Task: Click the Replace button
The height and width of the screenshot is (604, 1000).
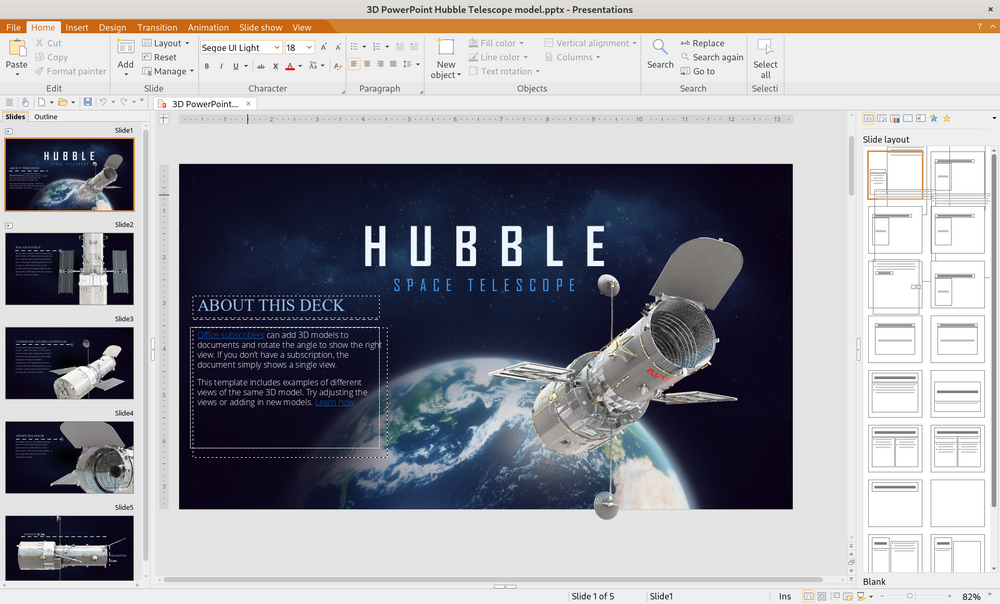Action: [702, 43]
